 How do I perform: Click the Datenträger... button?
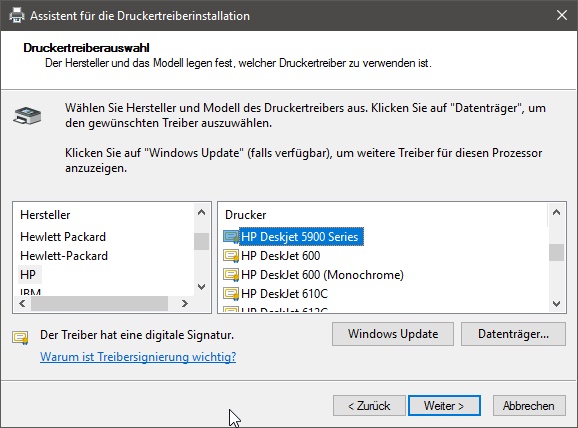pos(513,334)
